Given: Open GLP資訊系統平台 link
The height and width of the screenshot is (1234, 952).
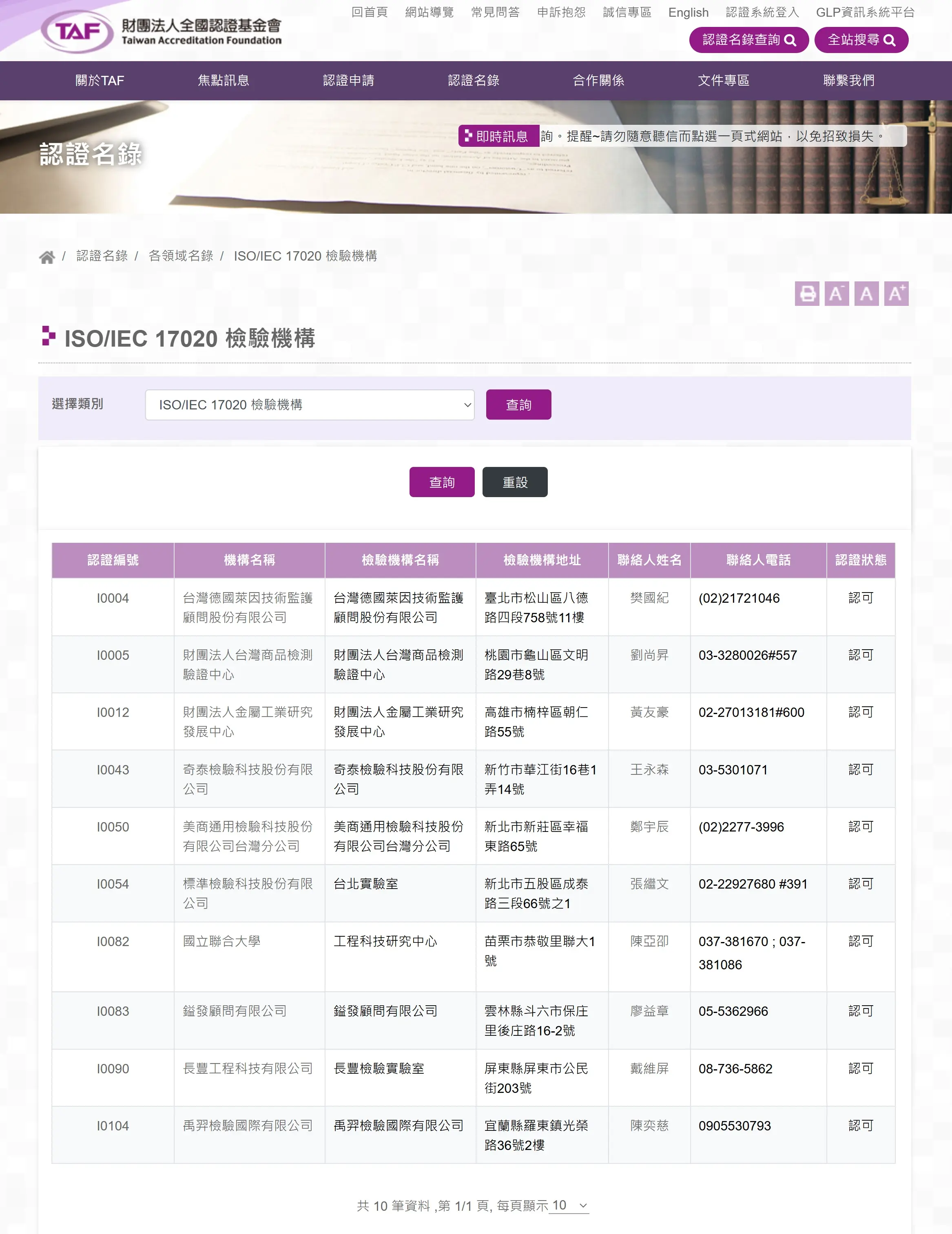Looking at the screenshot, I should 865,12.
